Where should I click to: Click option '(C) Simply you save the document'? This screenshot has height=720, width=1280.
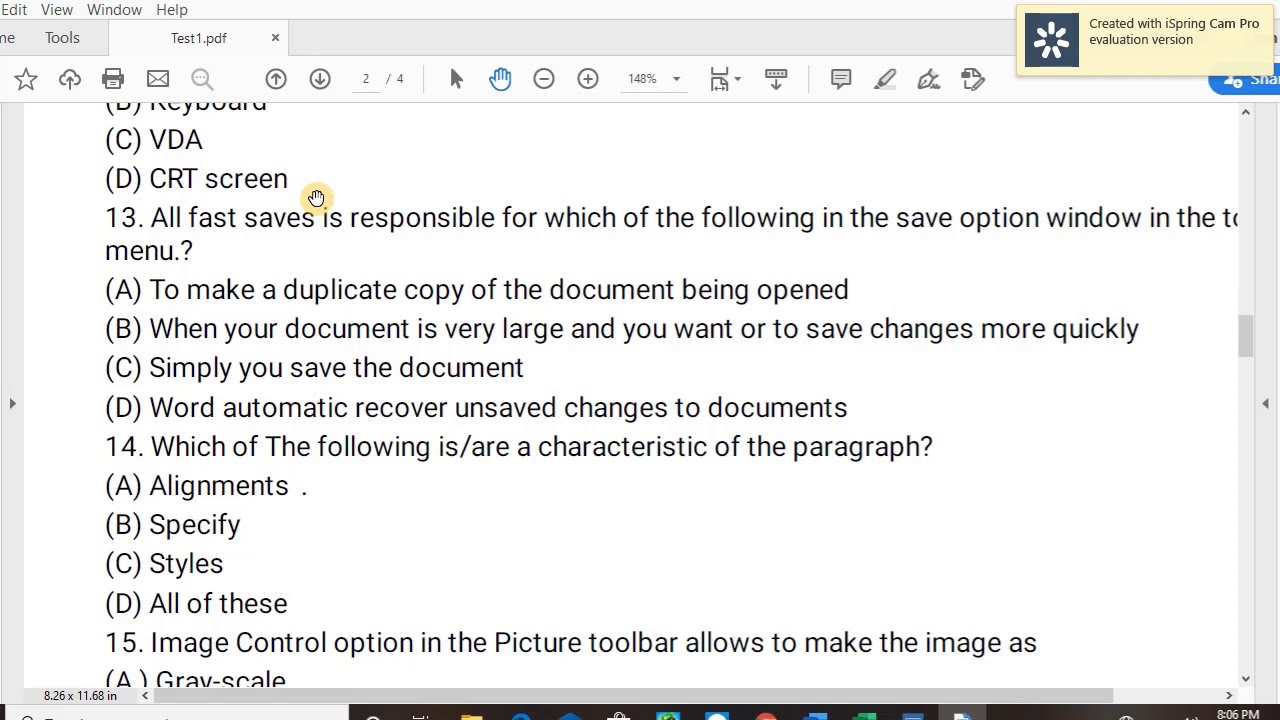(x=314, y=368)
